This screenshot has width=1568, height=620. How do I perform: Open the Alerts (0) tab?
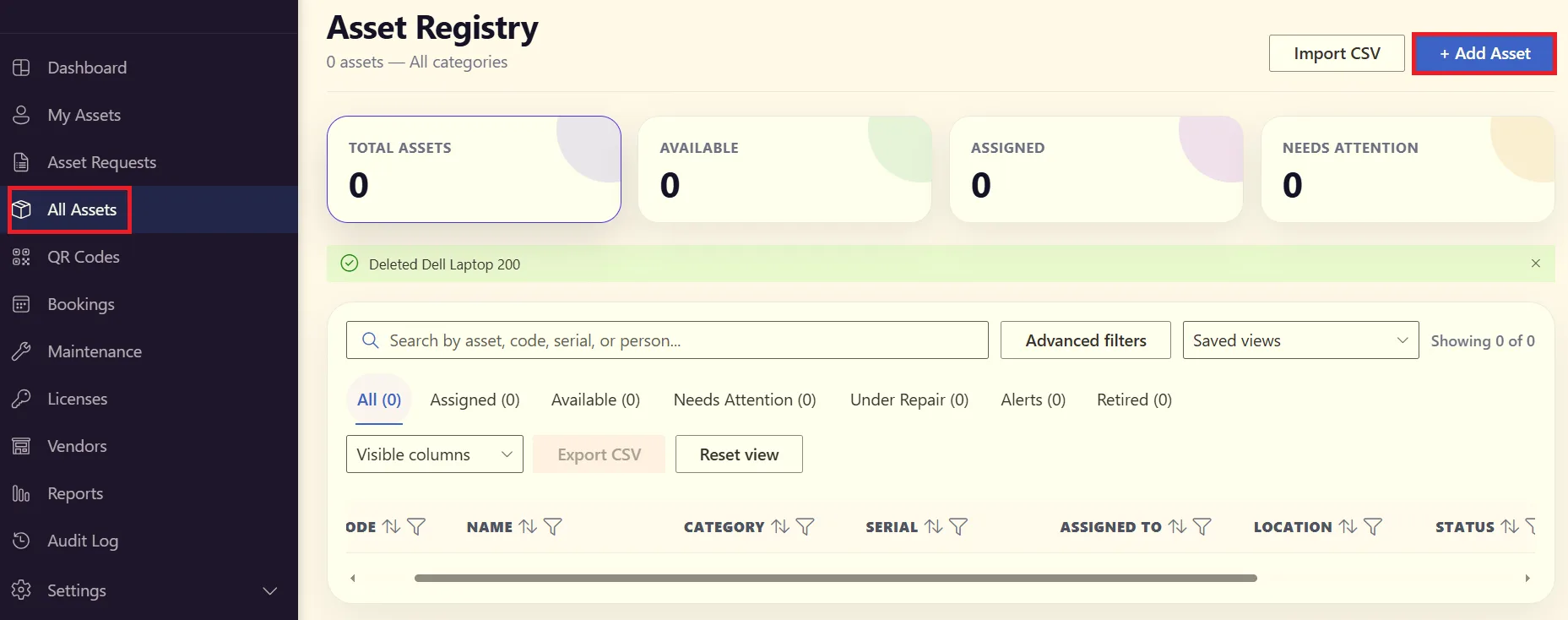(x=1033, y=400)
